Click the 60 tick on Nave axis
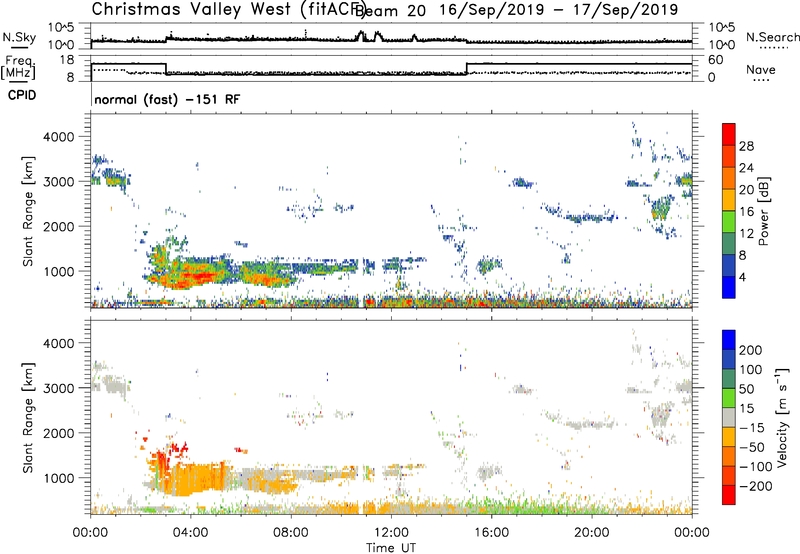Viewport: 800px width, 554px height. click(x=716, y=60)
